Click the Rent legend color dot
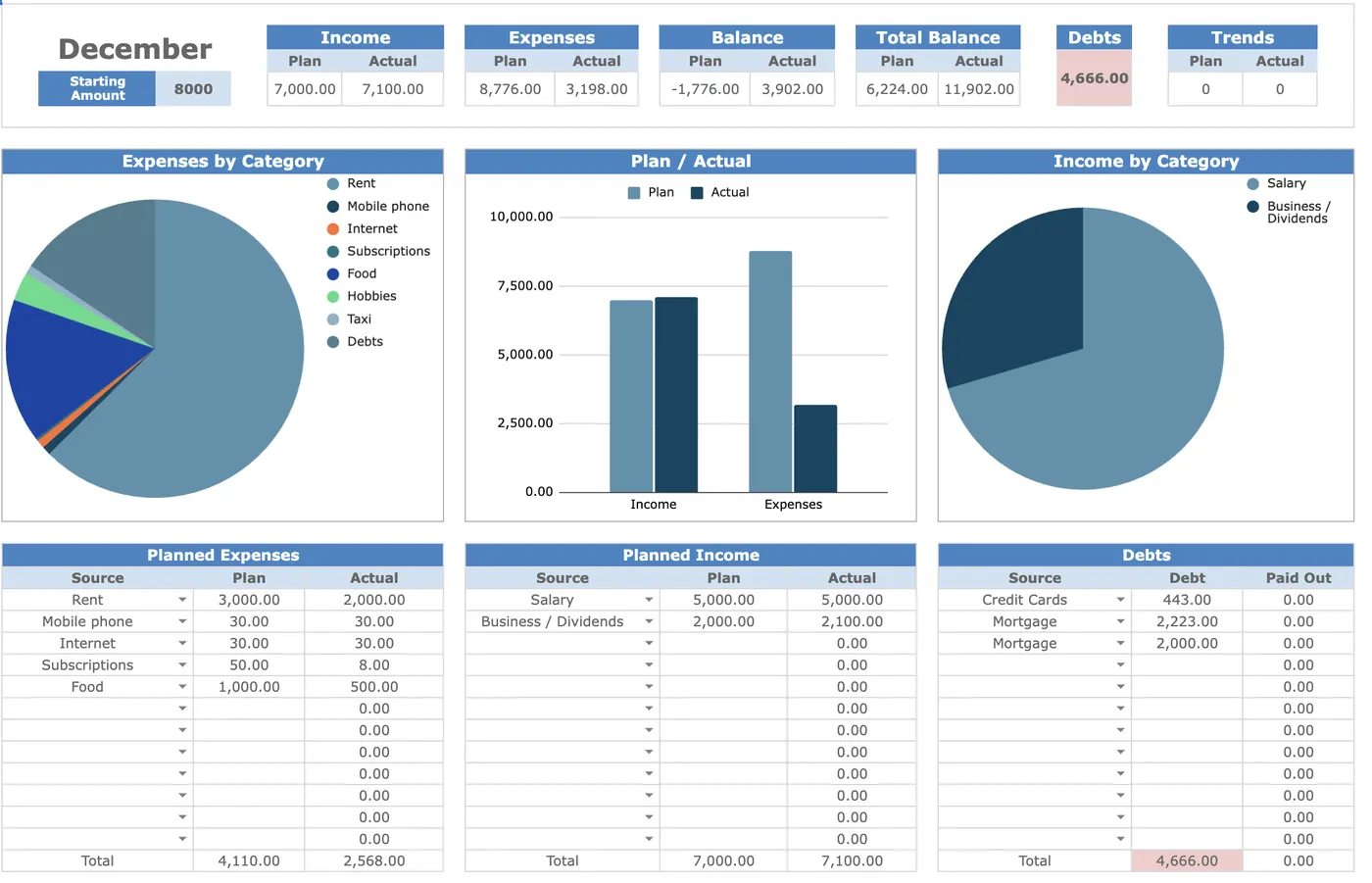1372x883 pixels. click(333, 184)
